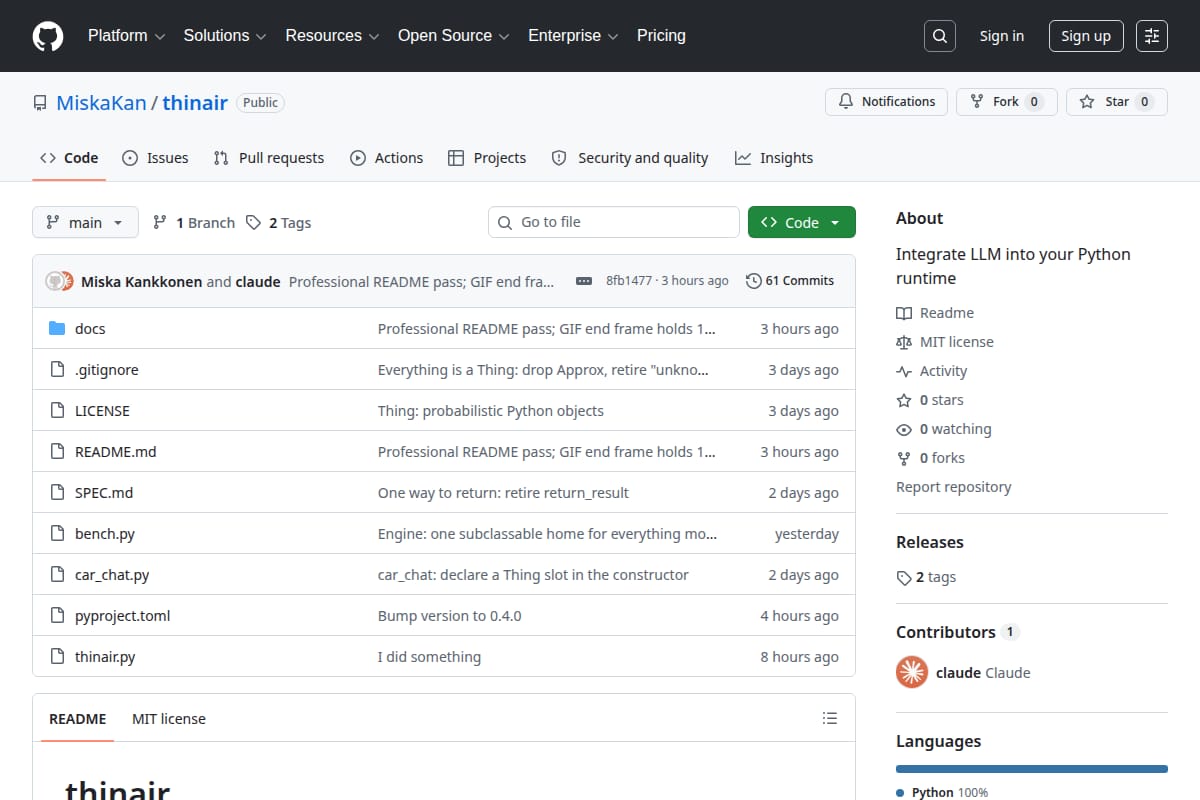Open the green Code dropdown
The width and height of the screenshot is (1200, 800).
pos(802,222)
